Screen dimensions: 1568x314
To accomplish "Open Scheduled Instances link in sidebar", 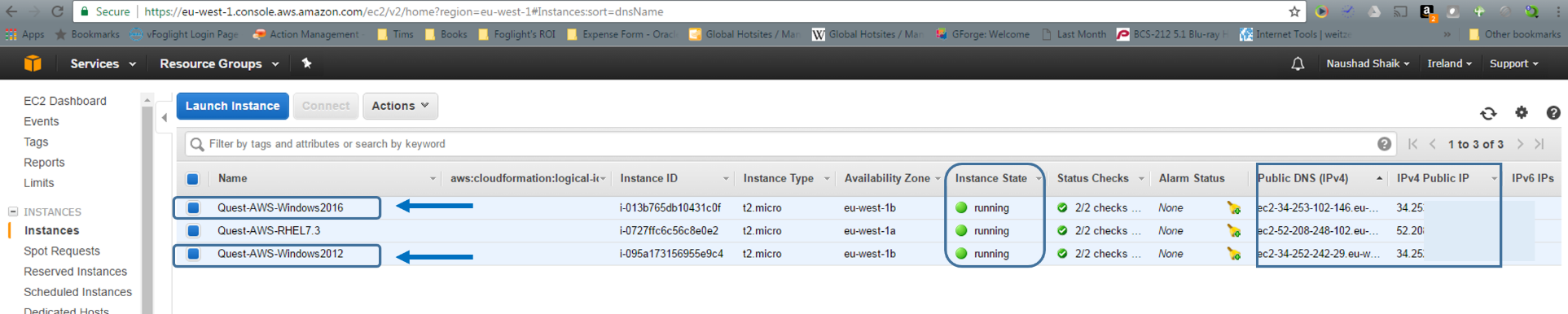I will tap(78, 292).
